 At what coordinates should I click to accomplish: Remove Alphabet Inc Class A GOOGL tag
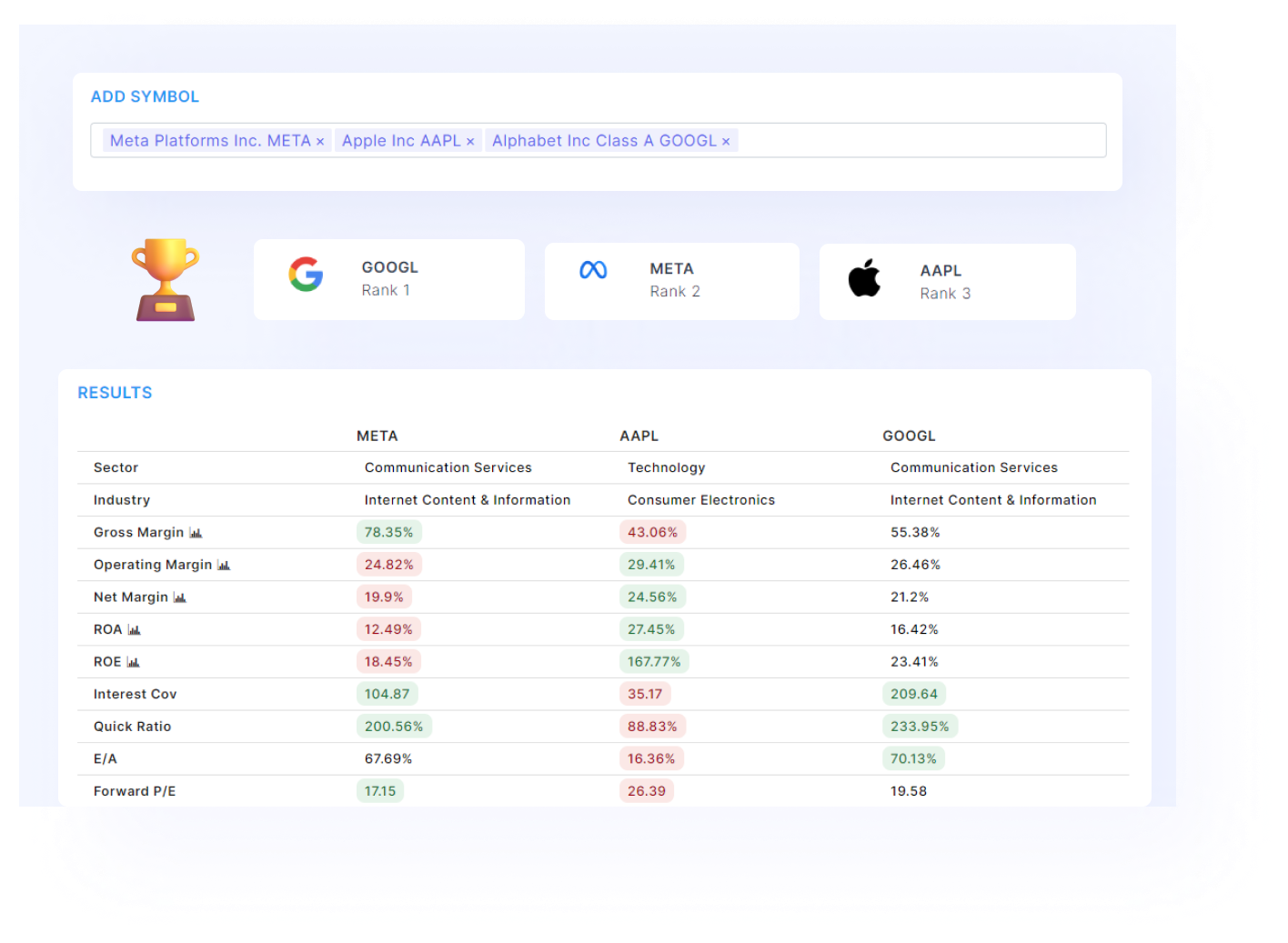pos(726,142)
